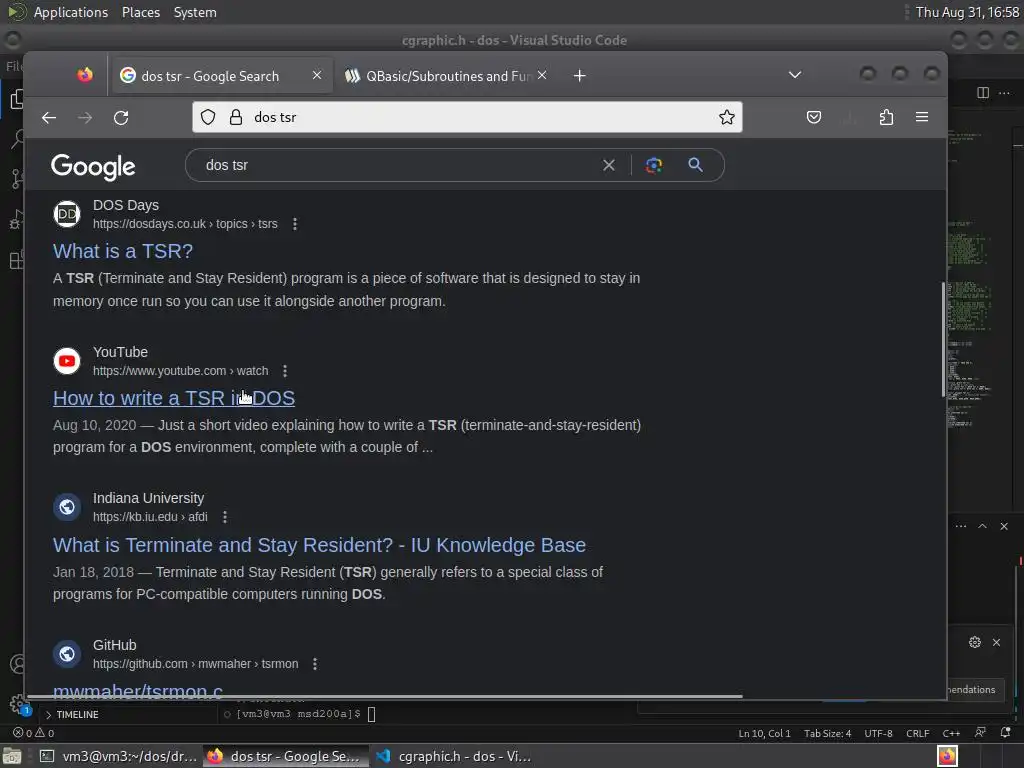Open more options for GitHub result

pos(315,664)
